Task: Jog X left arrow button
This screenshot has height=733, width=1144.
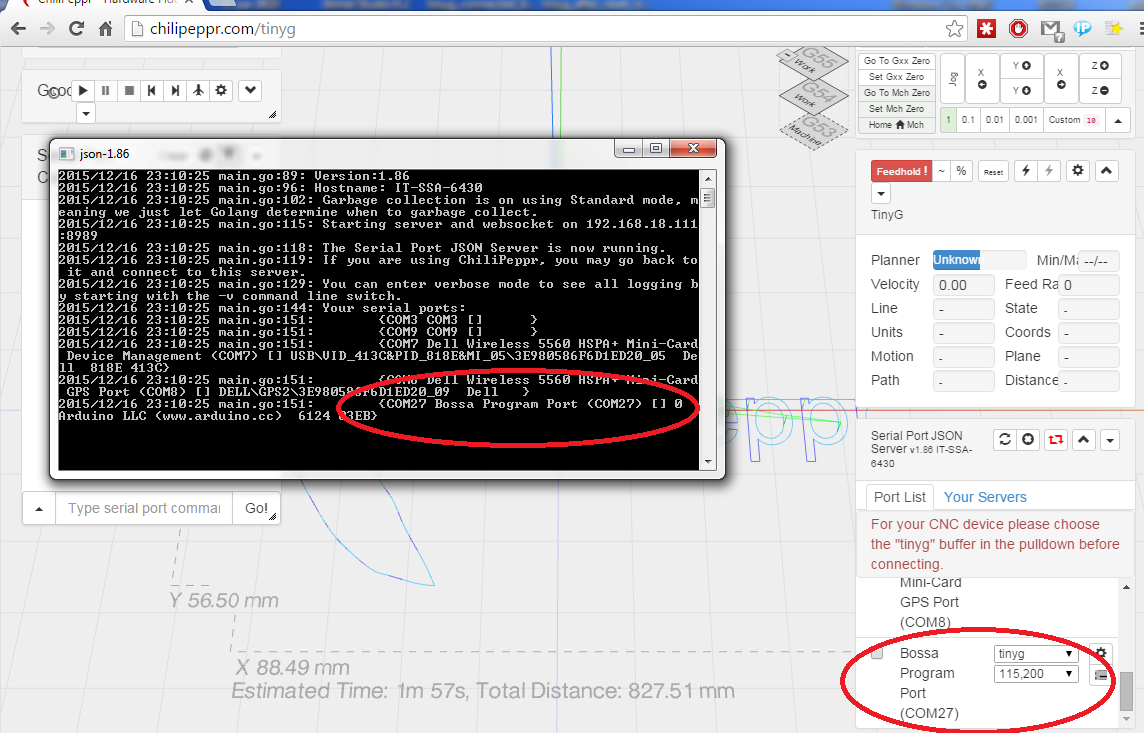Action: (x=981, y=79)
